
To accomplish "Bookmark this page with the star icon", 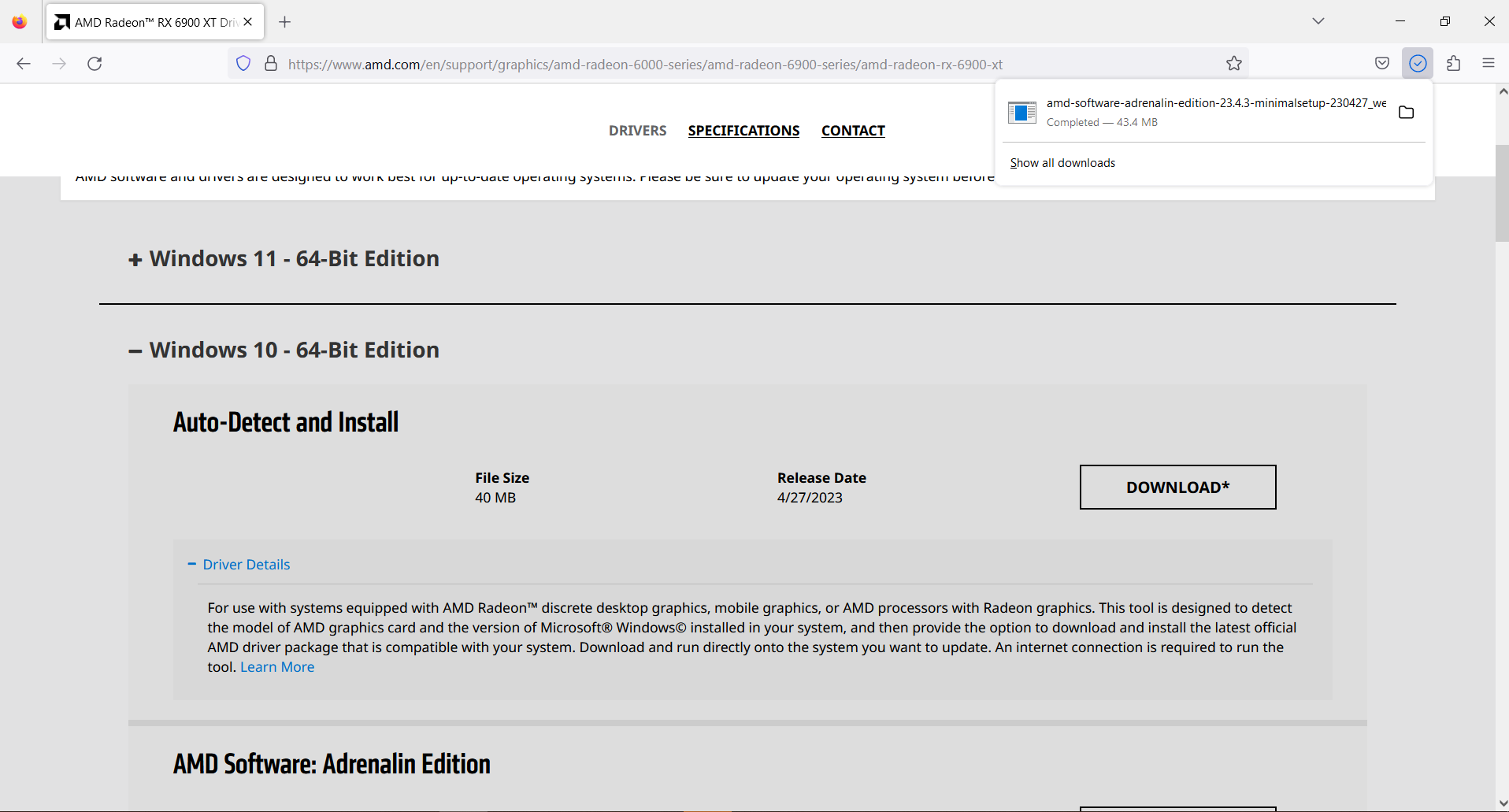I will 1233,63.
